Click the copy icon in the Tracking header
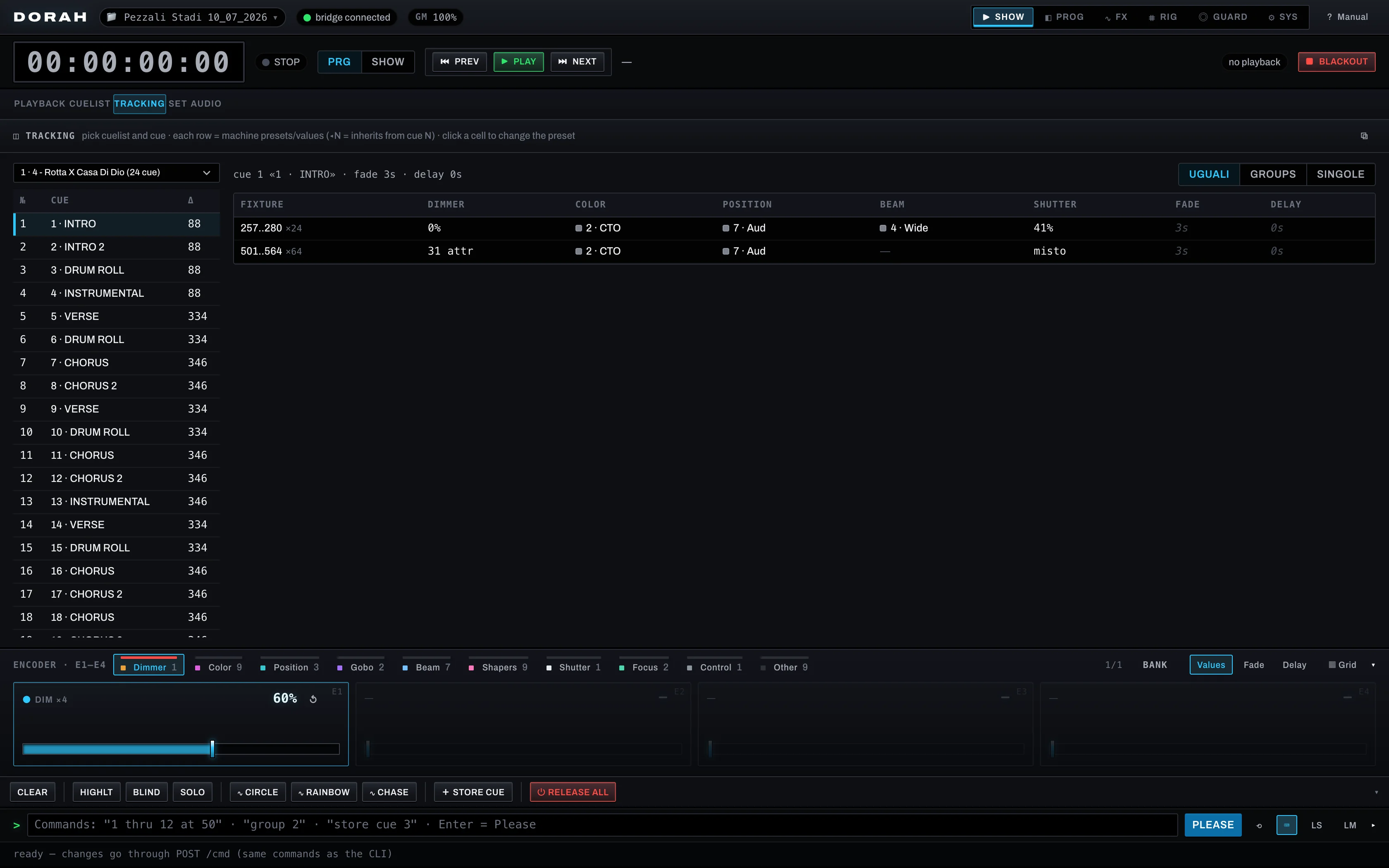Image resolution: width=1389 pixels, height=868 pixels. click(x=1364, y=136)
